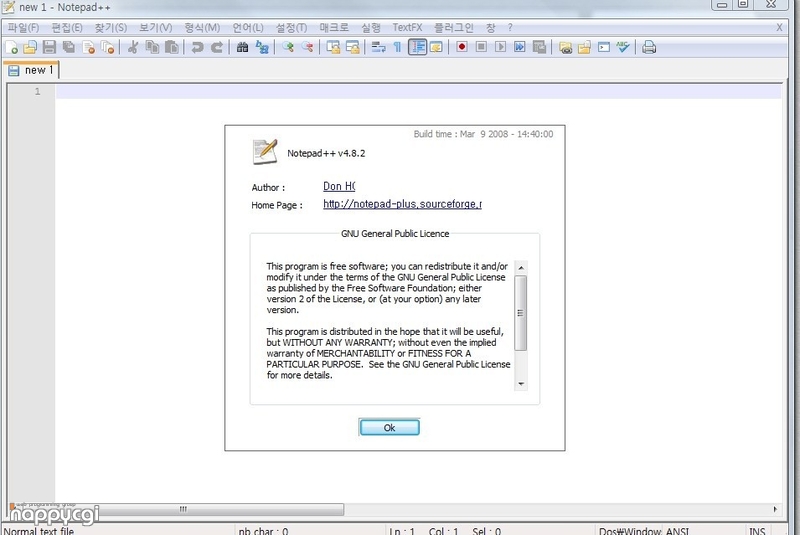This screenshot has width=800, height=535.
Task: Zoom out of the editor text
Action: pos(307,47)
